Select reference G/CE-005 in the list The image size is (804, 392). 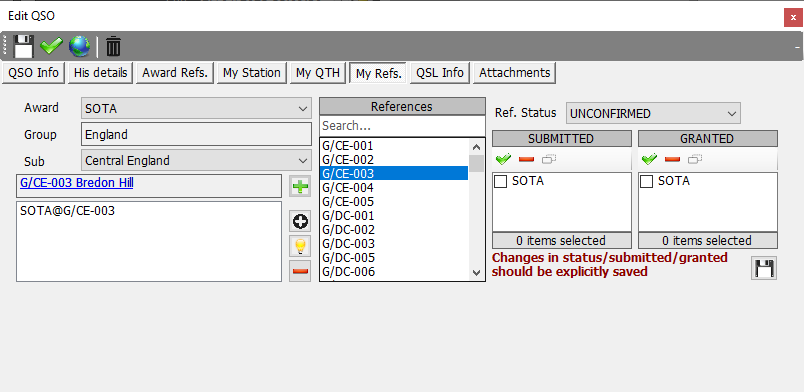coord(394,202)
